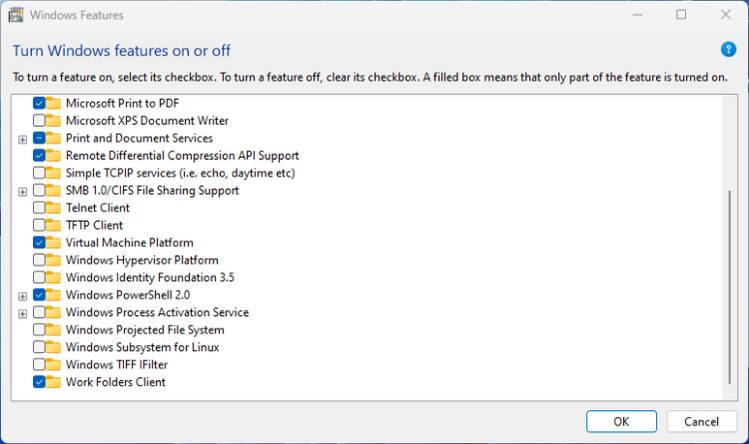
Task: Tick the Windows Projected File System checkbox
Action: 39,330
